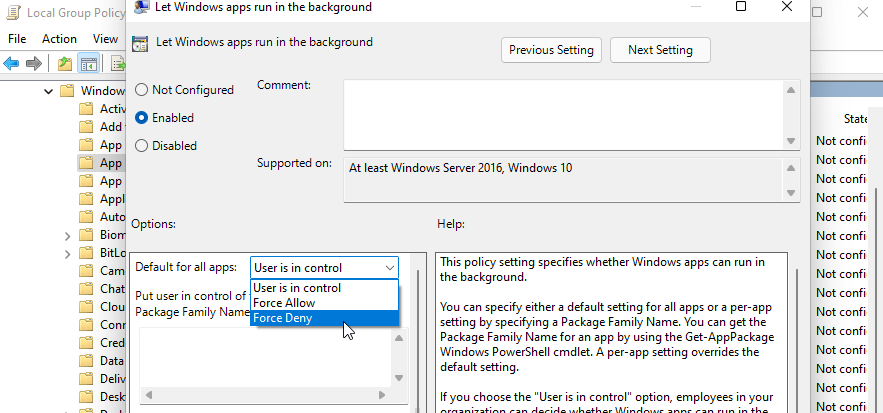This screenshot has height=413, width=883.
Task: Choose Force Allow from the dropdown list
Action: click(285, 303)
